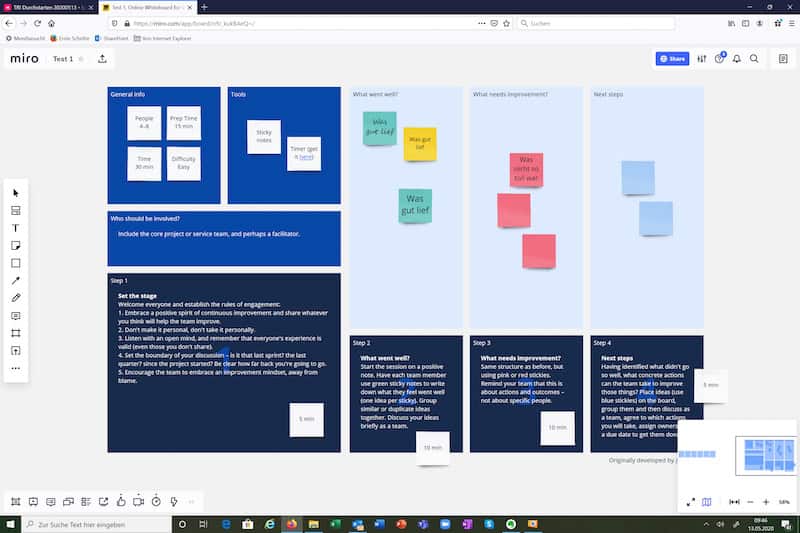
Task: Select the connection line tool
Action: (x=16, y=281)
